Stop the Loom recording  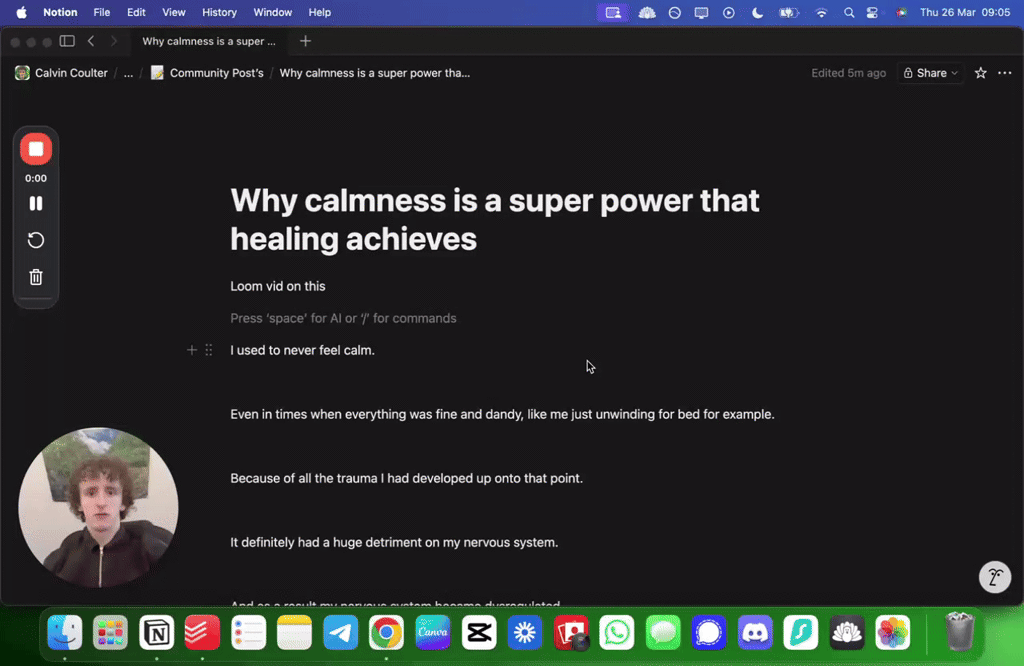pos(35,148)
